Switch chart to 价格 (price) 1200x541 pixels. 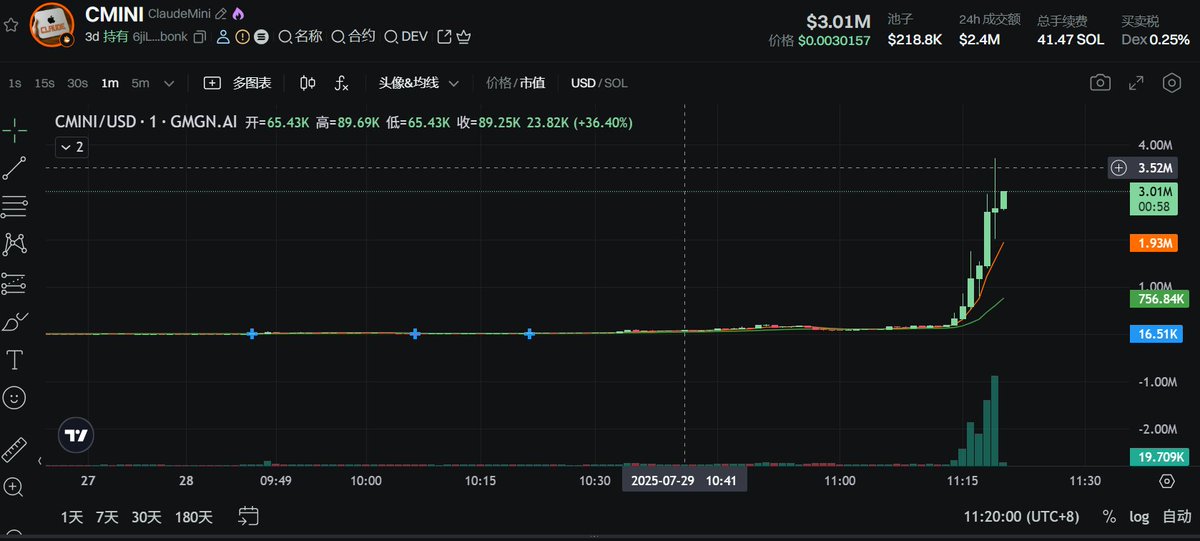click(x=498, y=83)
